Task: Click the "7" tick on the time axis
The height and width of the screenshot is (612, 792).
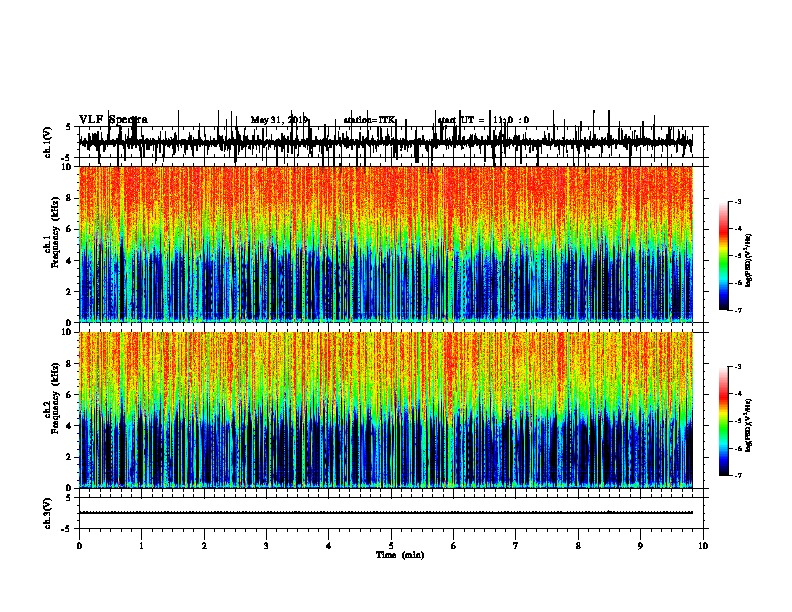Action: (516, 545)
